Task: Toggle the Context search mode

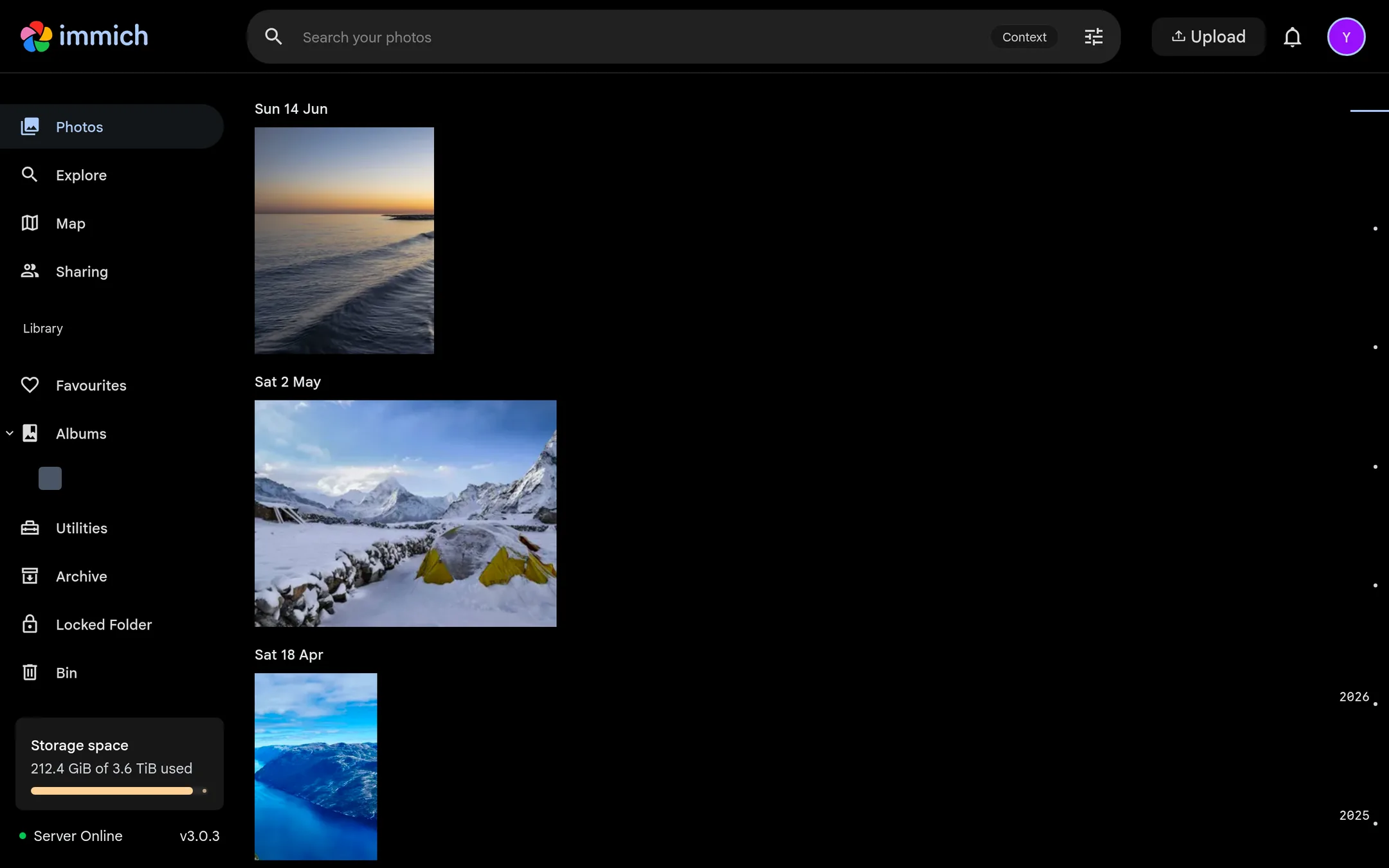Action: (1024, 37)
